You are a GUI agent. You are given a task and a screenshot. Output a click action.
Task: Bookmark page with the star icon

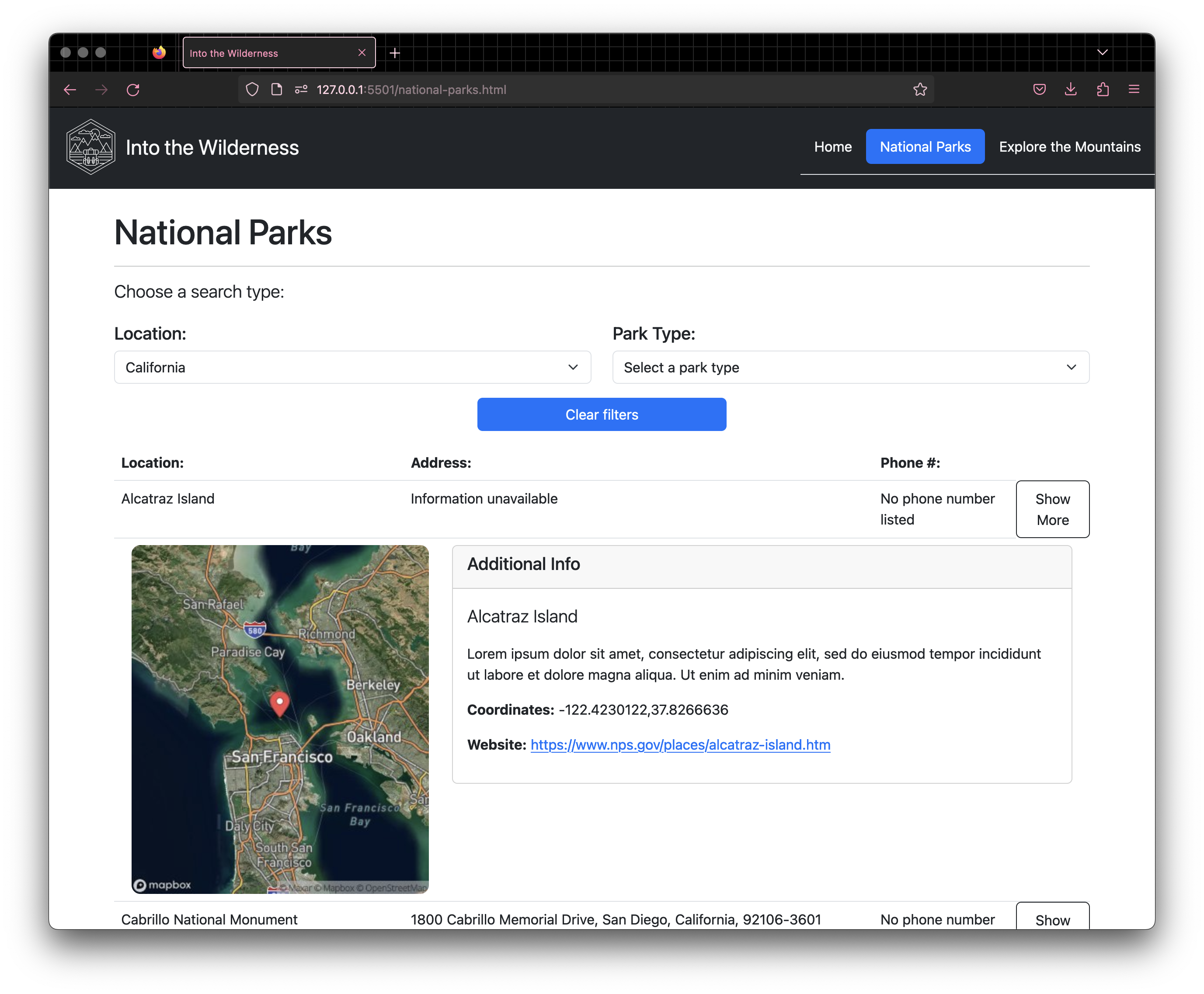[919, 90]
